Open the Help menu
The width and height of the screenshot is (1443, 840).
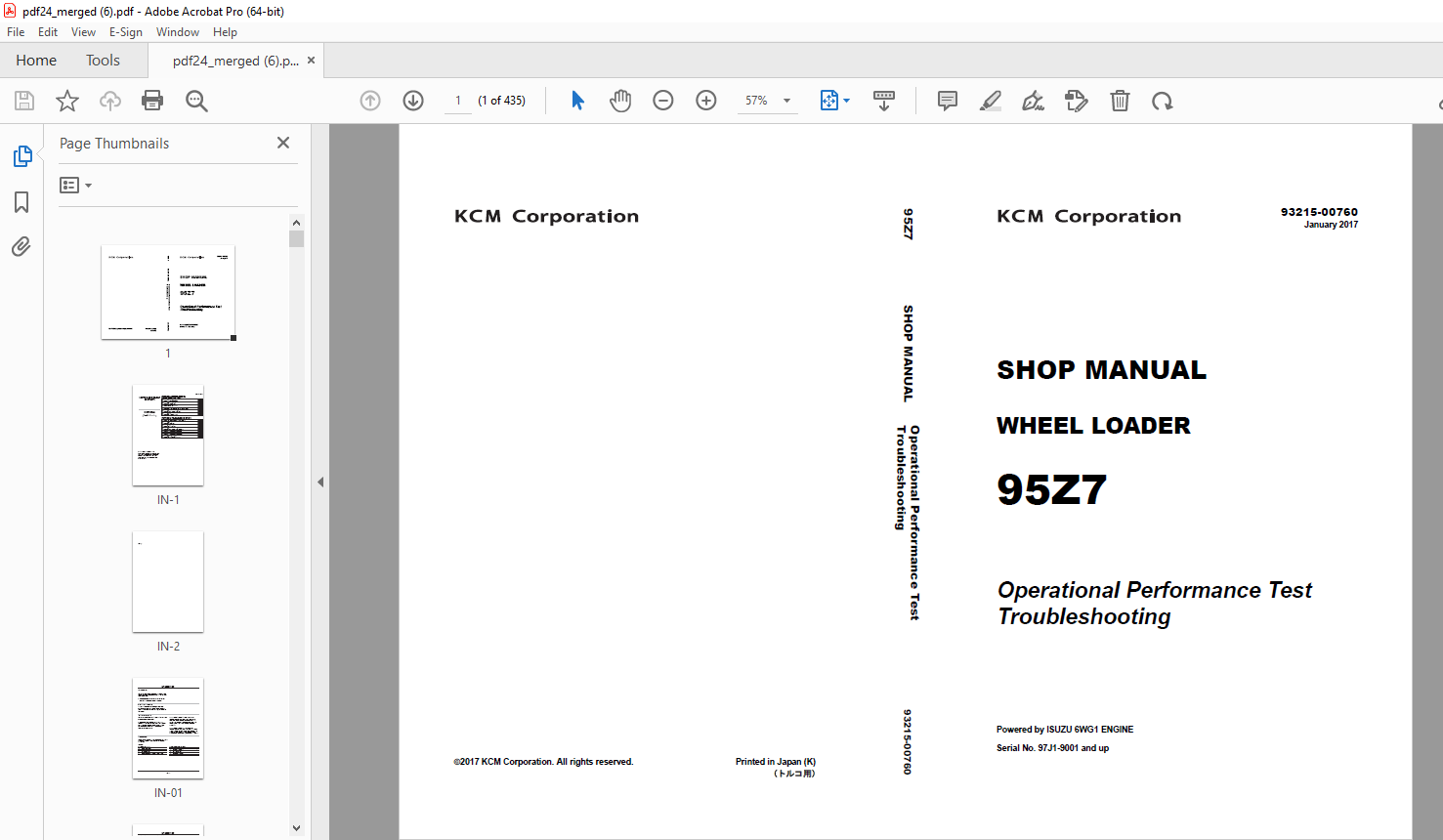[x=225, y=32]
